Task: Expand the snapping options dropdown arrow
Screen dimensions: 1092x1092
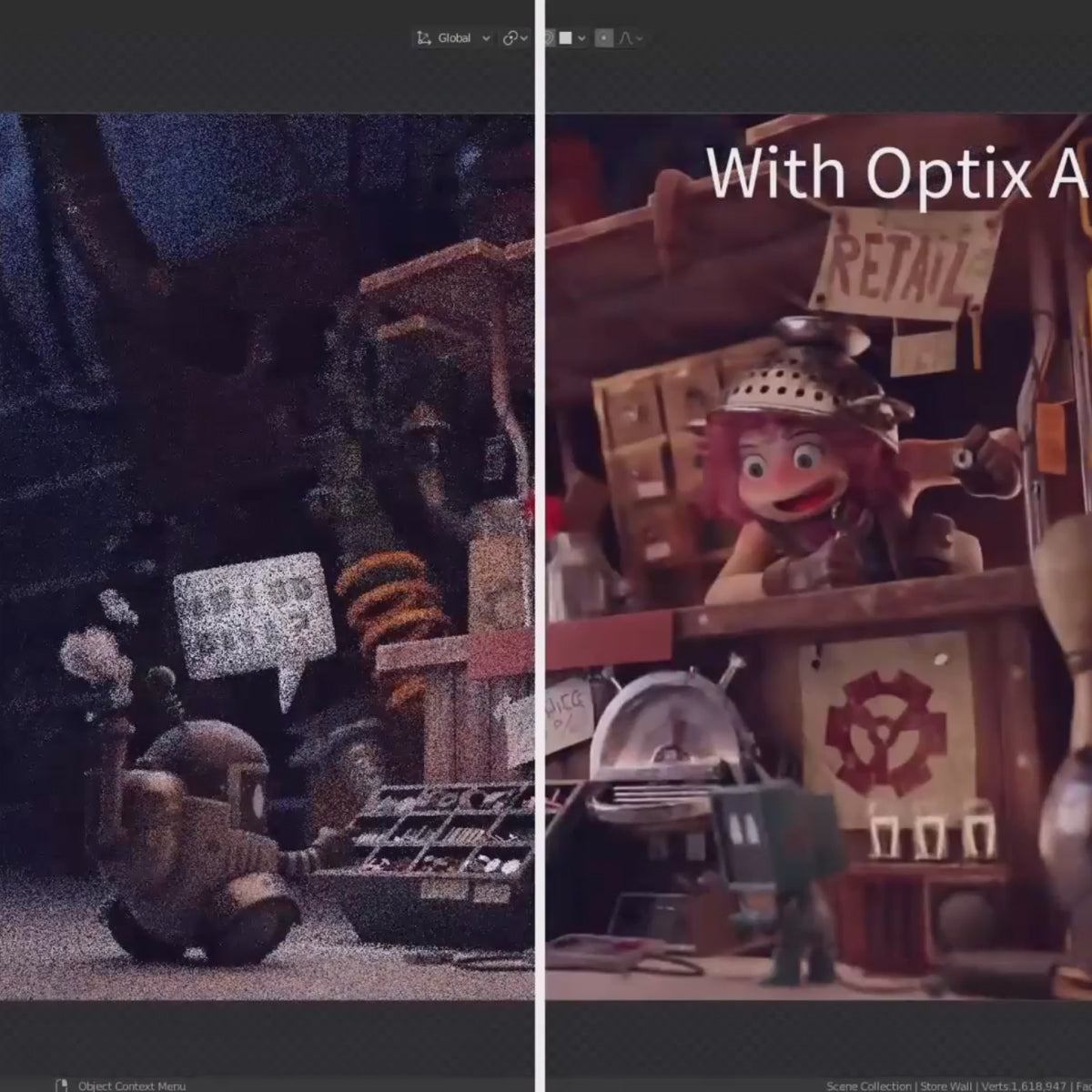Action: (581, 38)
